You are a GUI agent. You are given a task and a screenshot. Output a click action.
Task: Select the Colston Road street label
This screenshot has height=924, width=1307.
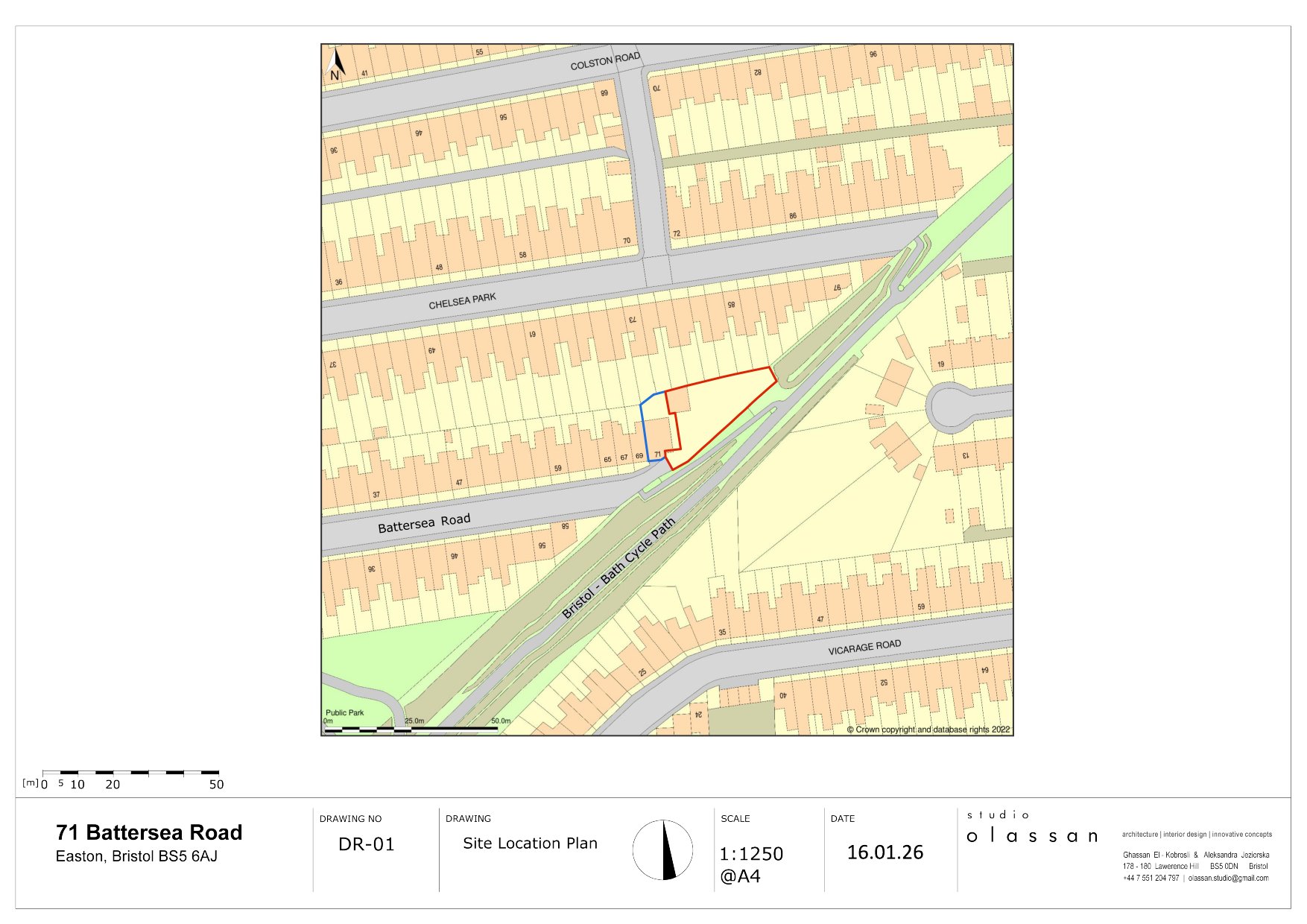pyautogui.click(x=605, y=61)
